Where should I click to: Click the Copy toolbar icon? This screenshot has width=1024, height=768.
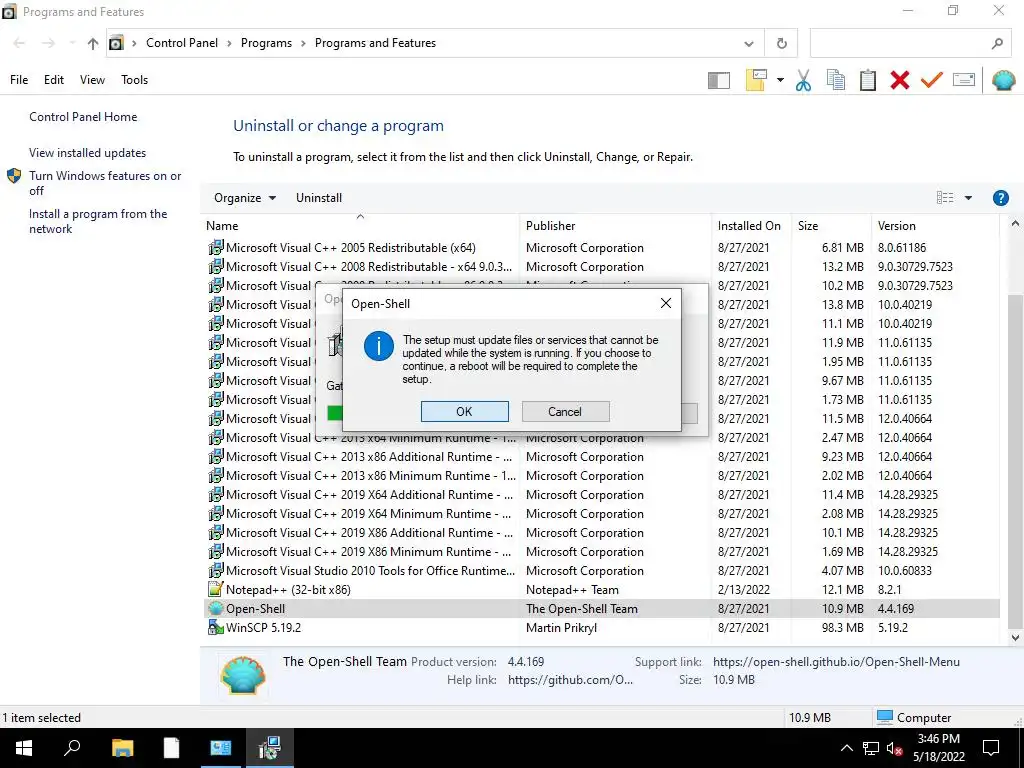click(x=835, y=80)
